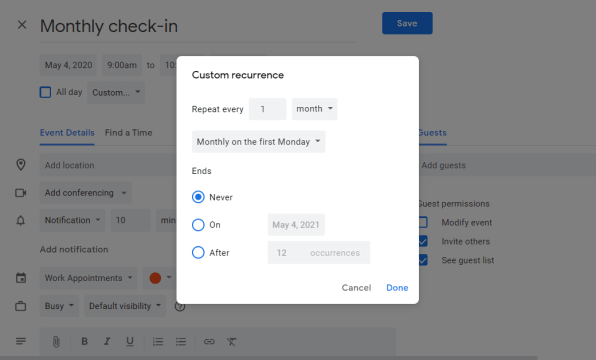Select the After occurrences radio button
The width and height of the screenshot is (596, 360).
tap(198, 252)
